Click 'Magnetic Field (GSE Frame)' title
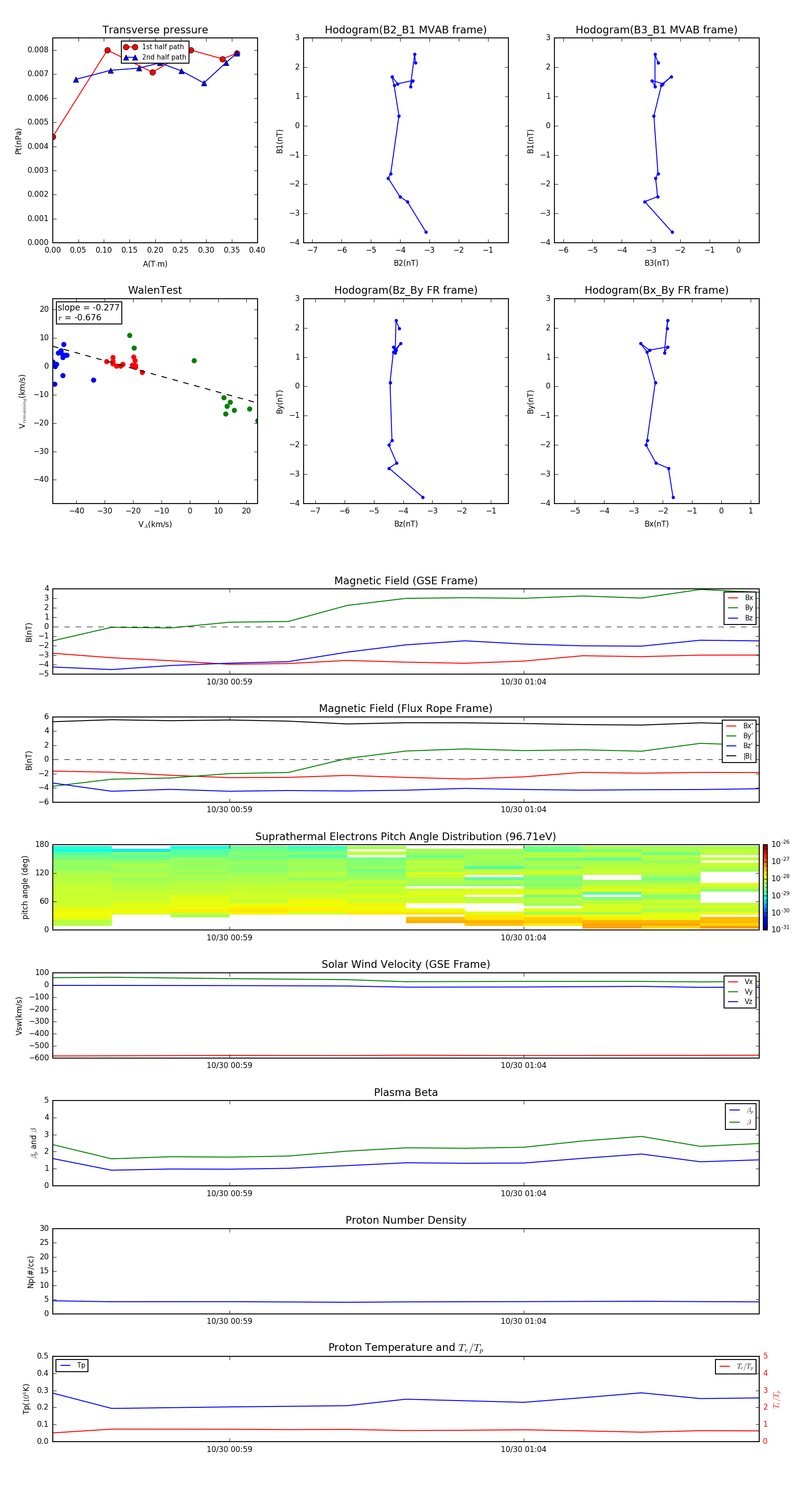 coord(406,581)
